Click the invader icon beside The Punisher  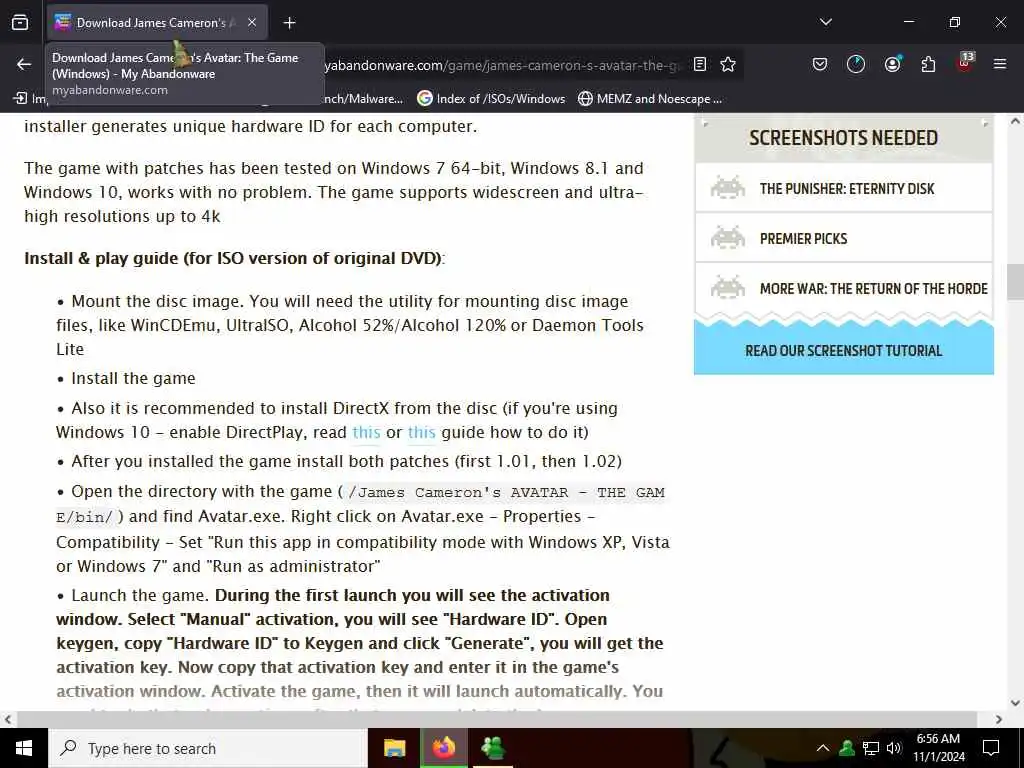point(728,188)
